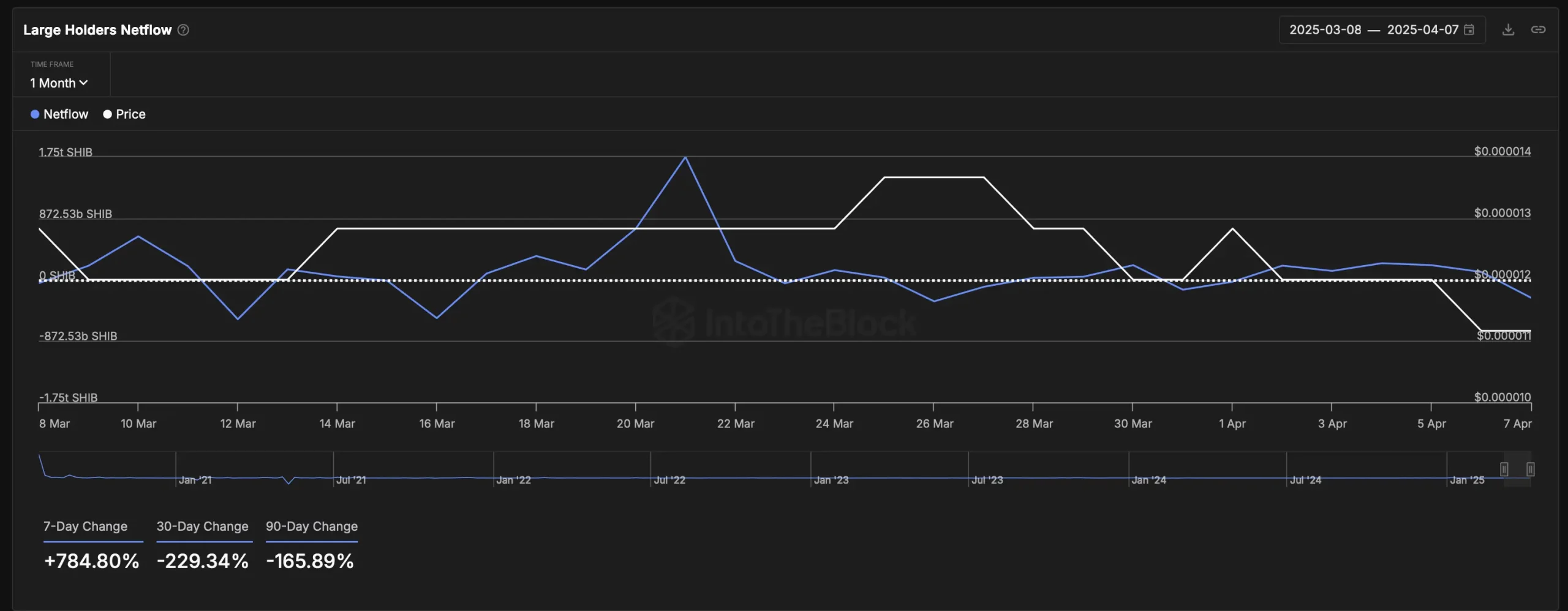This screenshot has height=611, width=1568.
Task: Click the Jan '21 navigator label
Action: (x=195, y=480)
